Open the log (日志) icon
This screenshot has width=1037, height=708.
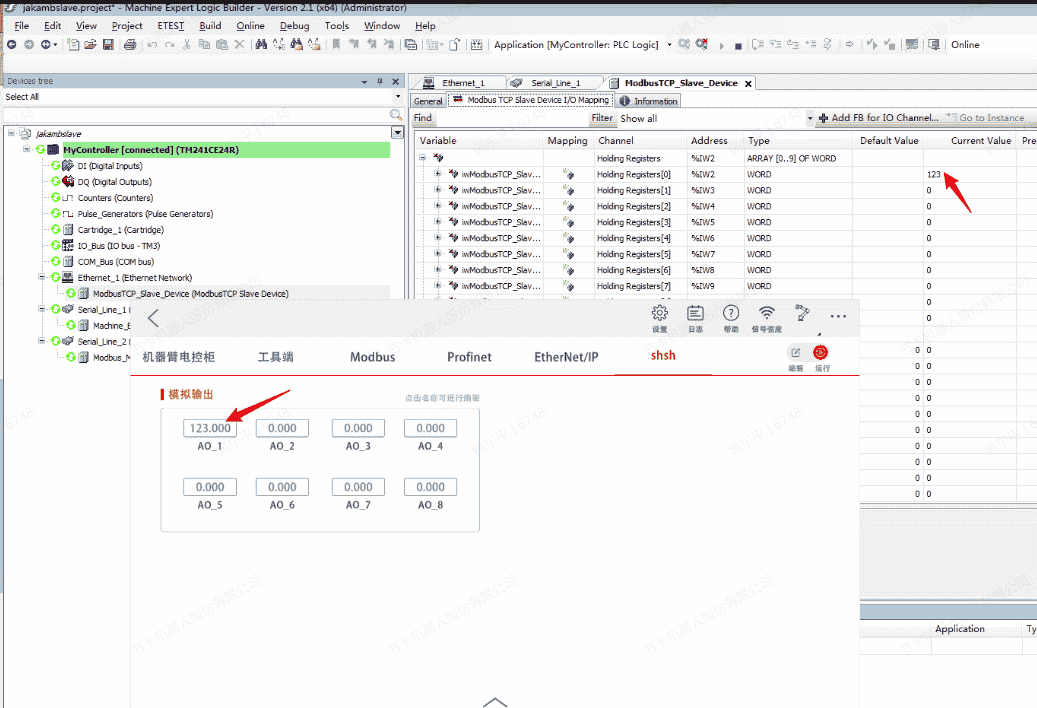point(695,314)
